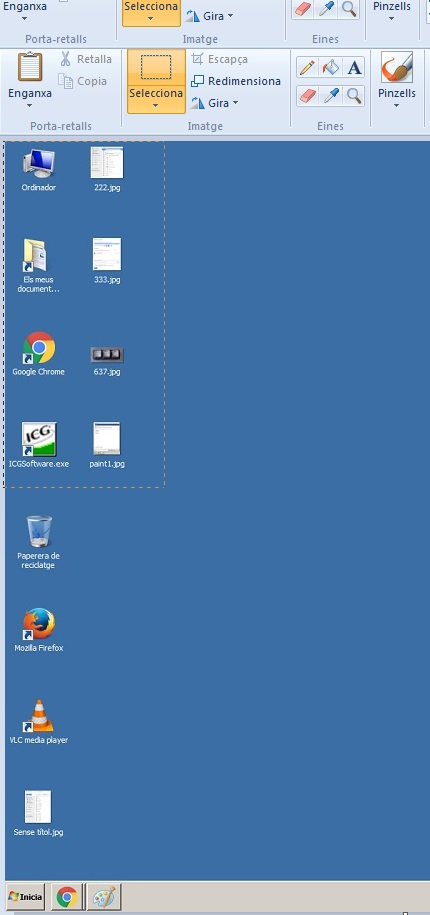Open Chrome from the taskbar
This screenshot has height=915, width=430.
tap(67, 897)
